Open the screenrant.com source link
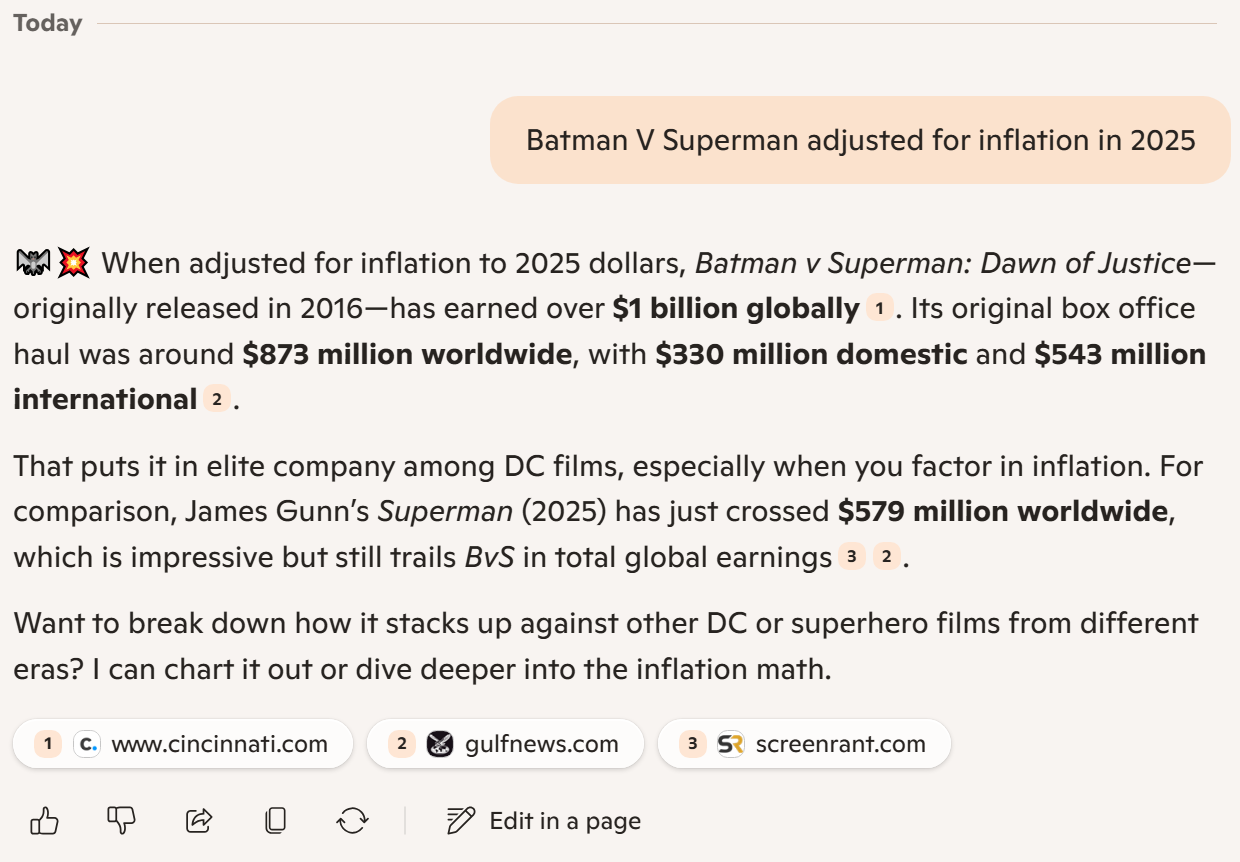This screenshot has height=862, width=1240. (x=804, y=744)
